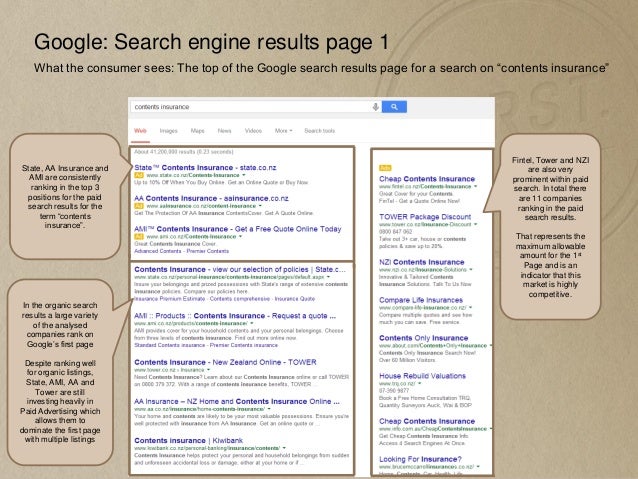Viewport: 638px width, 479px height.
Task: Open Contents Insurance New Zealand Online TOWER result
Action: pos(225,362)
